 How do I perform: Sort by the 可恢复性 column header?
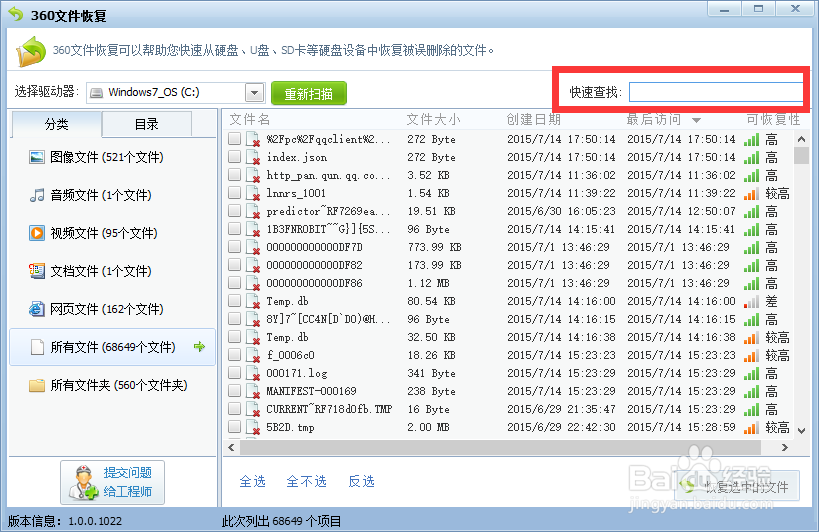773,120
